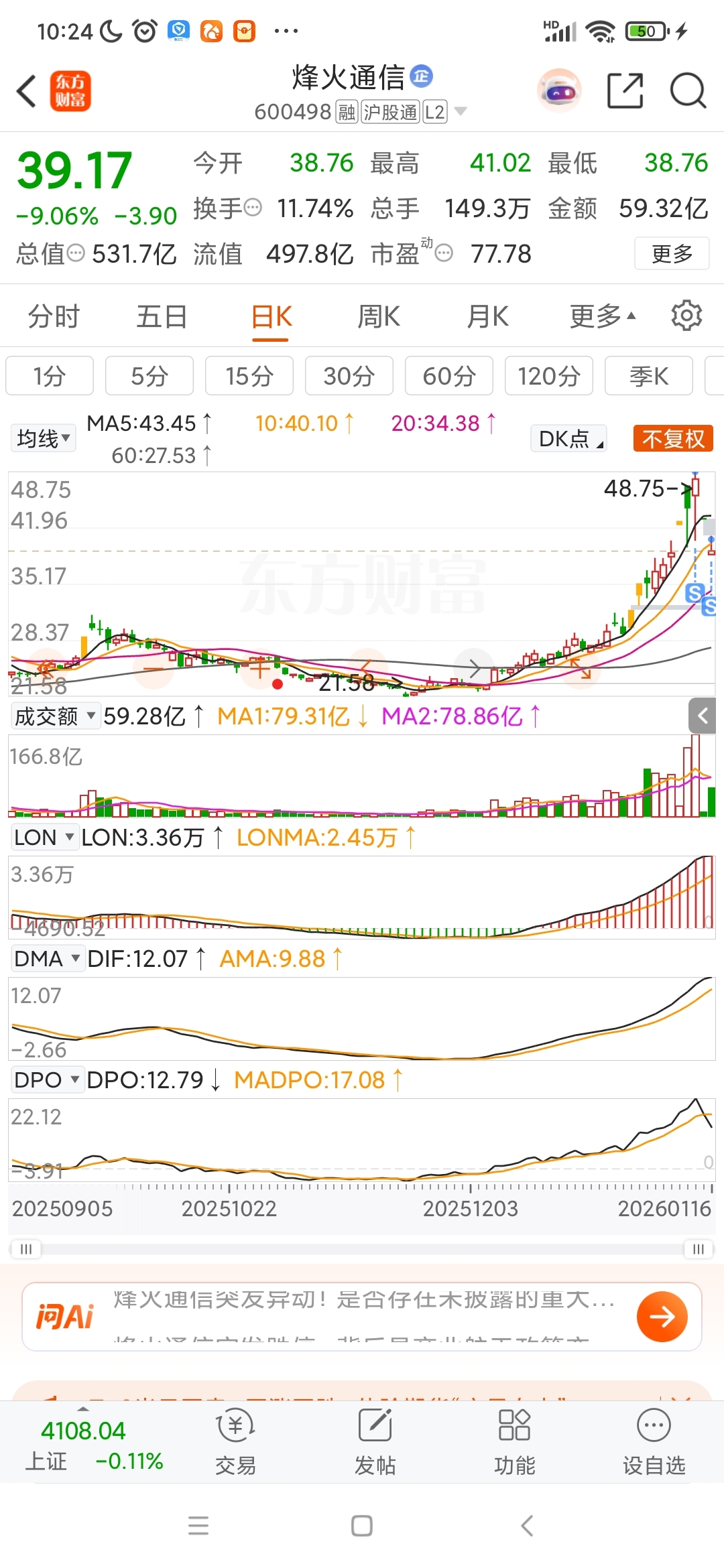This screenshot has width=724, height=1568.
Task: Select 1分 period button
Action: click(x=50, y=376)
